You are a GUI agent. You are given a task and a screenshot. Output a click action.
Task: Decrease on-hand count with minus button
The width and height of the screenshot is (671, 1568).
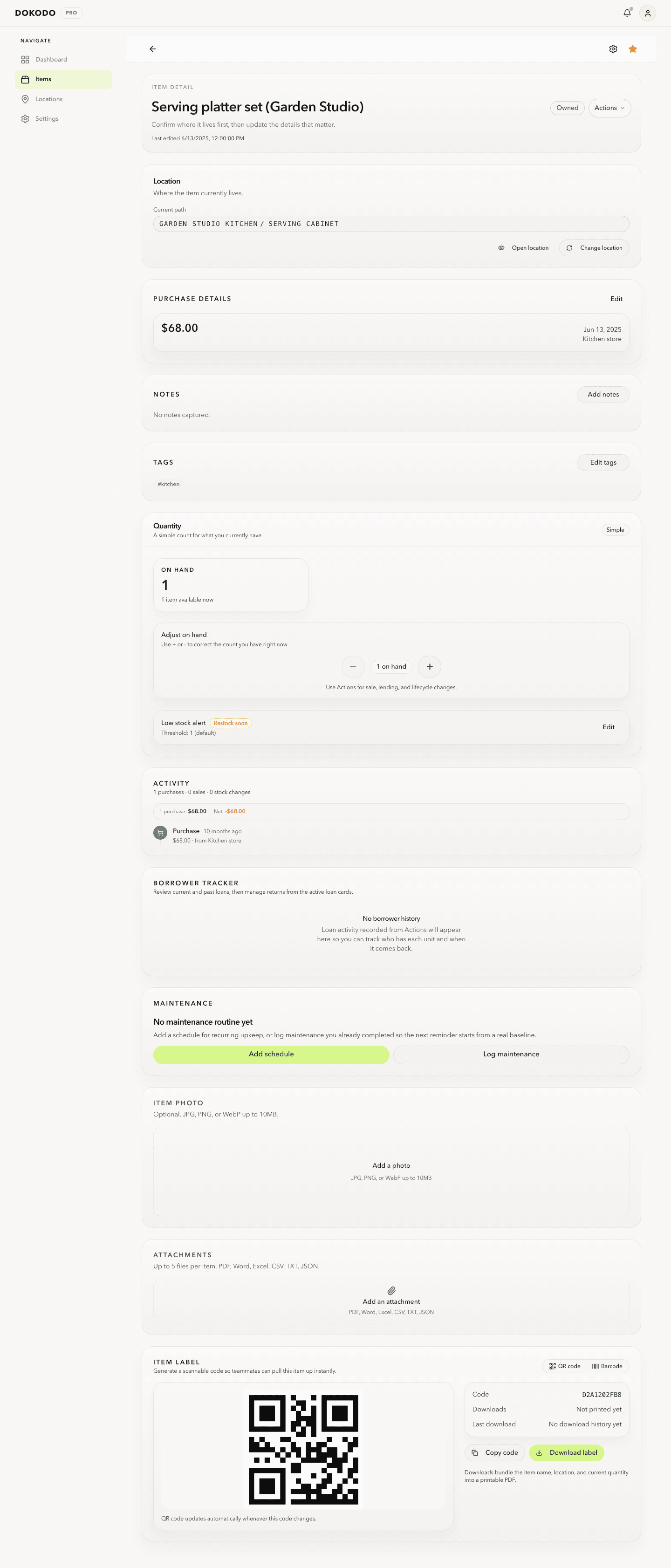tap(353, 666)
